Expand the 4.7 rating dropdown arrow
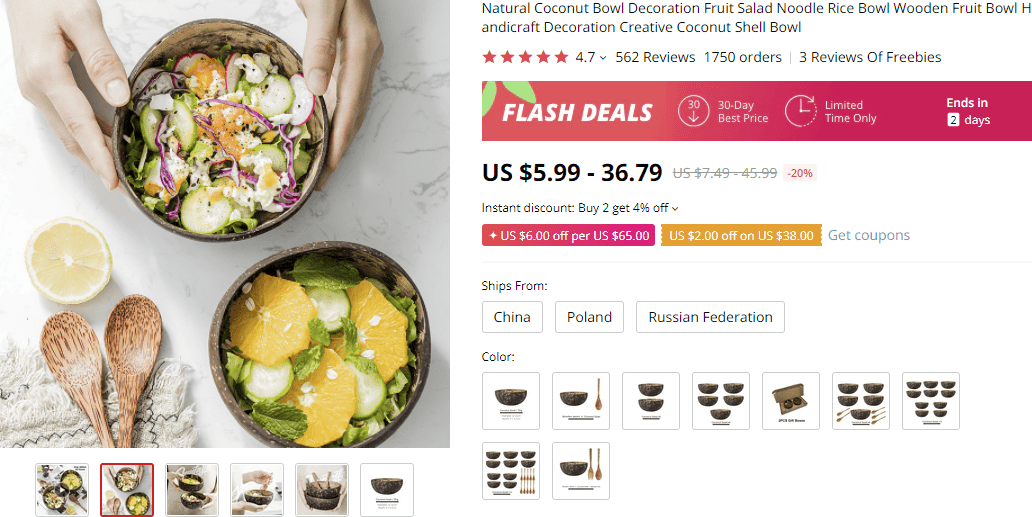 (x=603, y=58)
